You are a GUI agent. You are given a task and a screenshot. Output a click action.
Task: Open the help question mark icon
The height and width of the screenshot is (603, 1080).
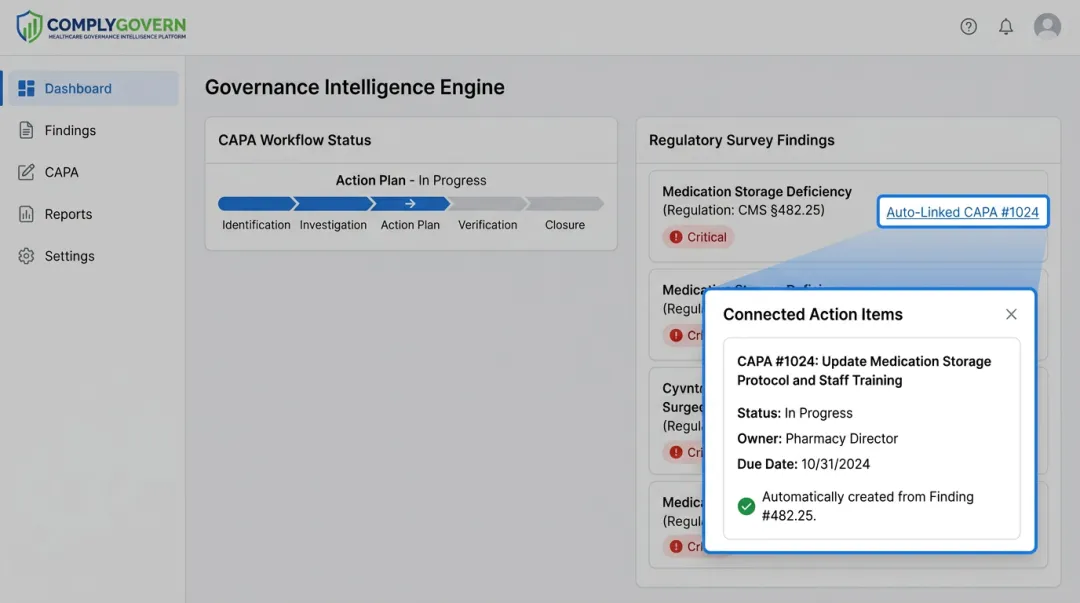(968, 27)
